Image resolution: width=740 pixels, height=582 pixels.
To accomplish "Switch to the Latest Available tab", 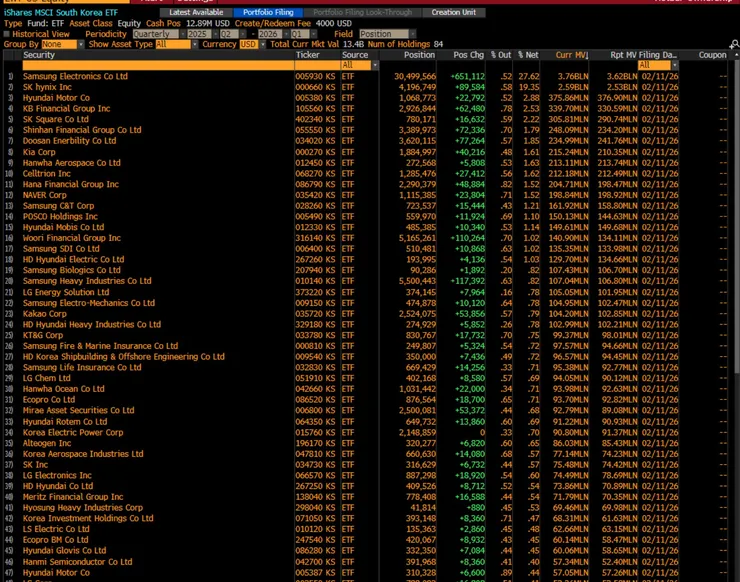I will [196, 12].
